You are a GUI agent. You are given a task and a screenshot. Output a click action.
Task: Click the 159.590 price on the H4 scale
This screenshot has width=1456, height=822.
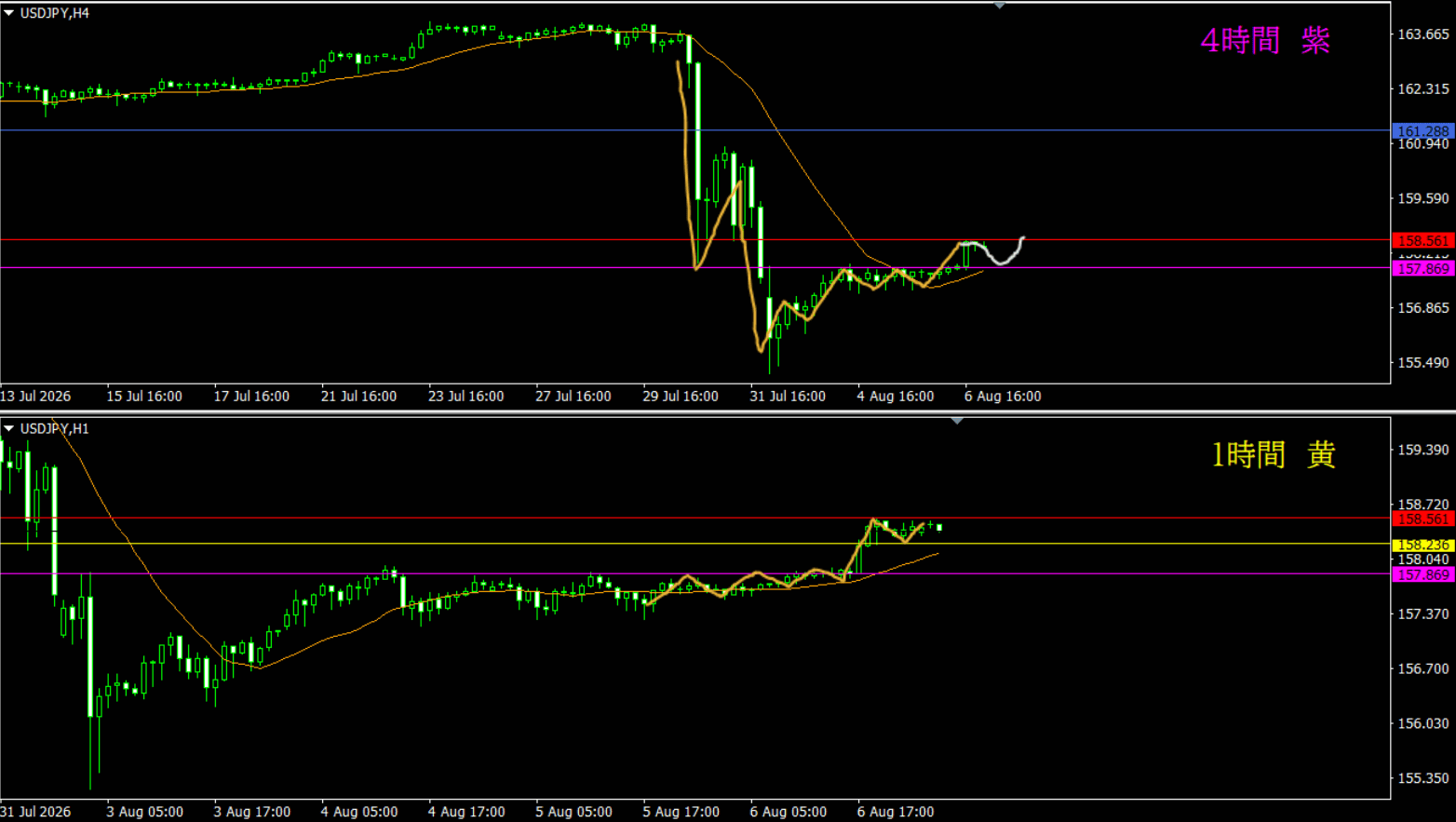pos(1423,198)
